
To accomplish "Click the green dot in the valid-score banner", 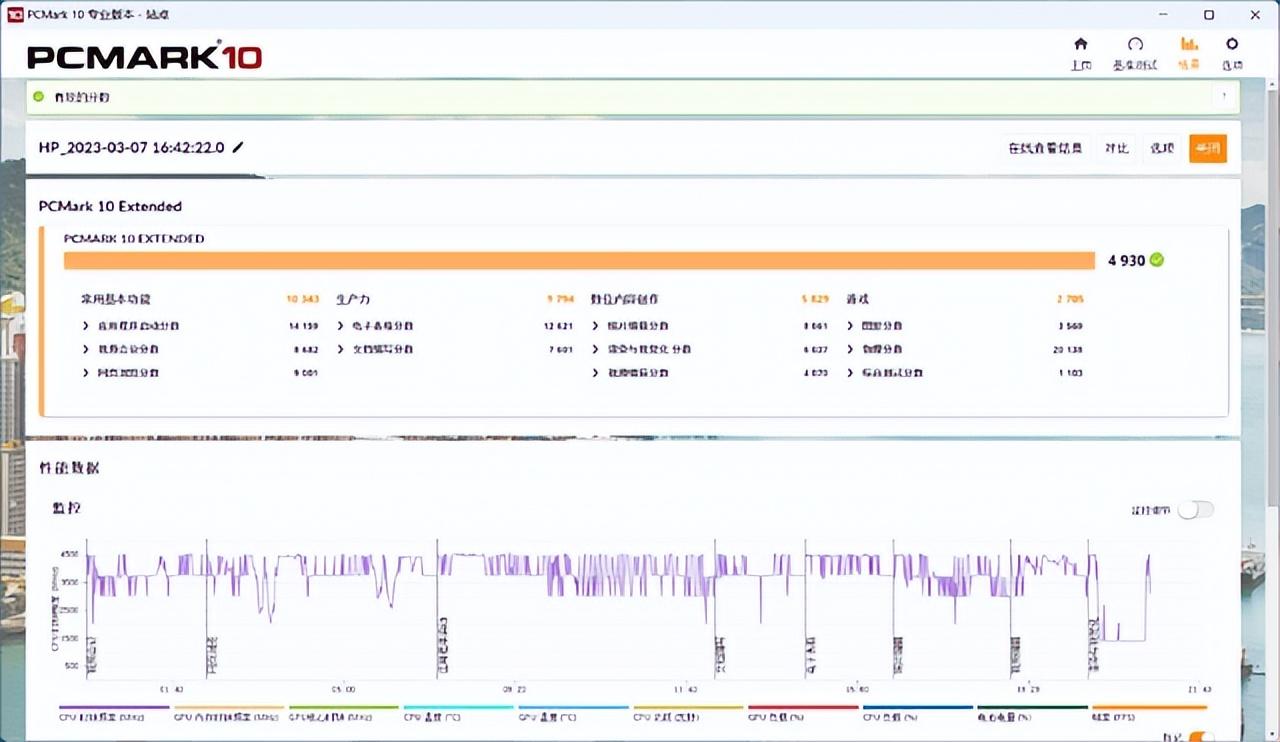I will (39, 97).
